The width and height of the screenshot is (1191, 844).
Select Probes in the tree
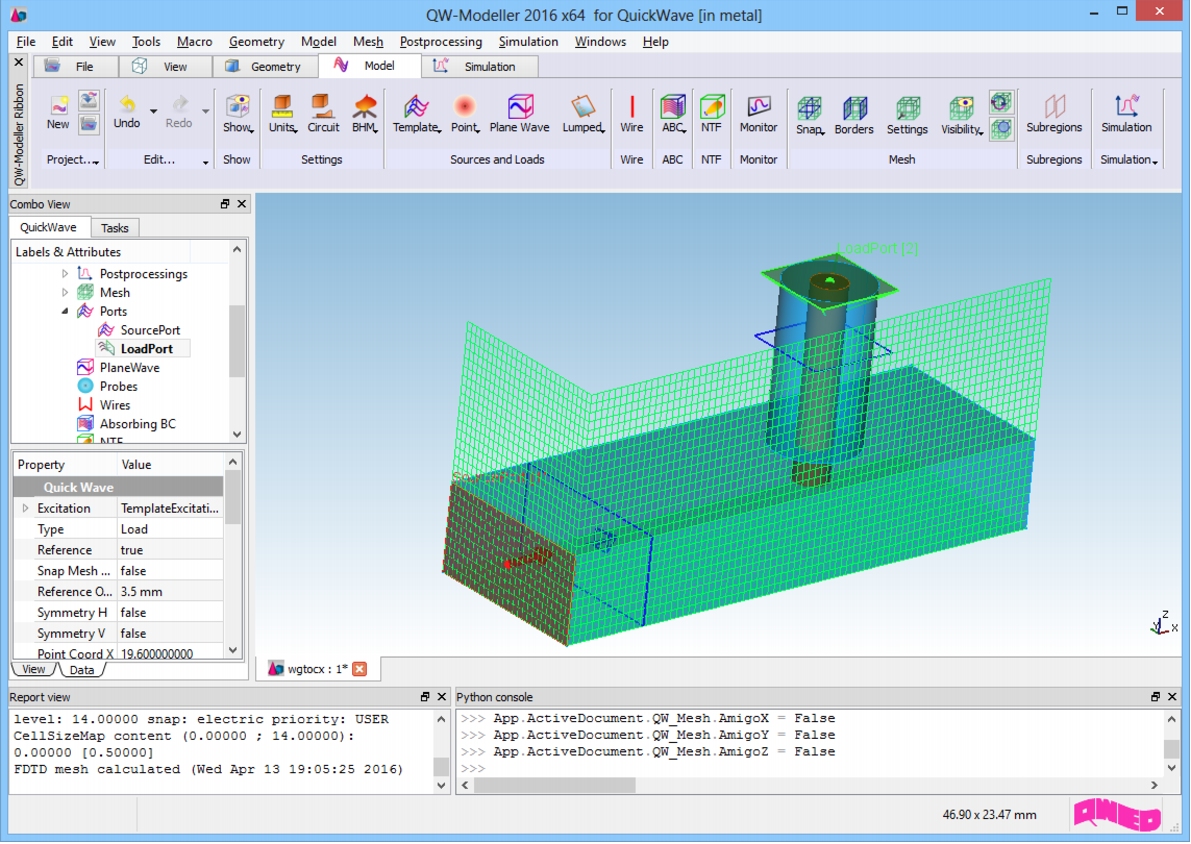118,387
